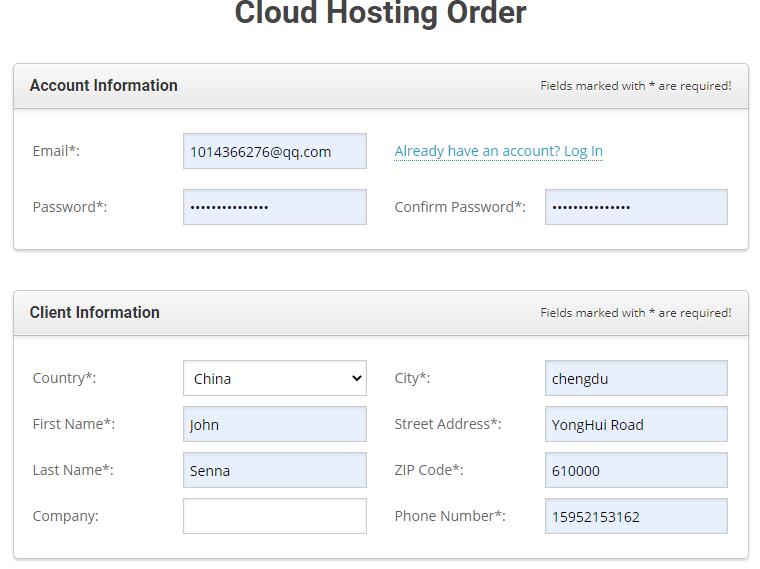Expand the Country dropdown showing China
Screen dimensions: 760x569
pos(275,378)
